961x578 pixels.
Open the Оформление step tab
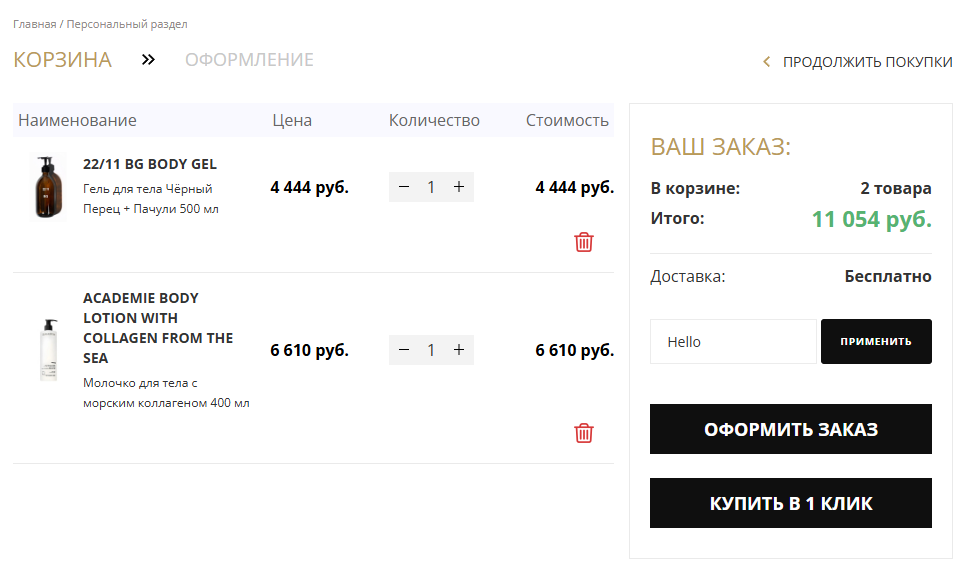coord(249,60)
